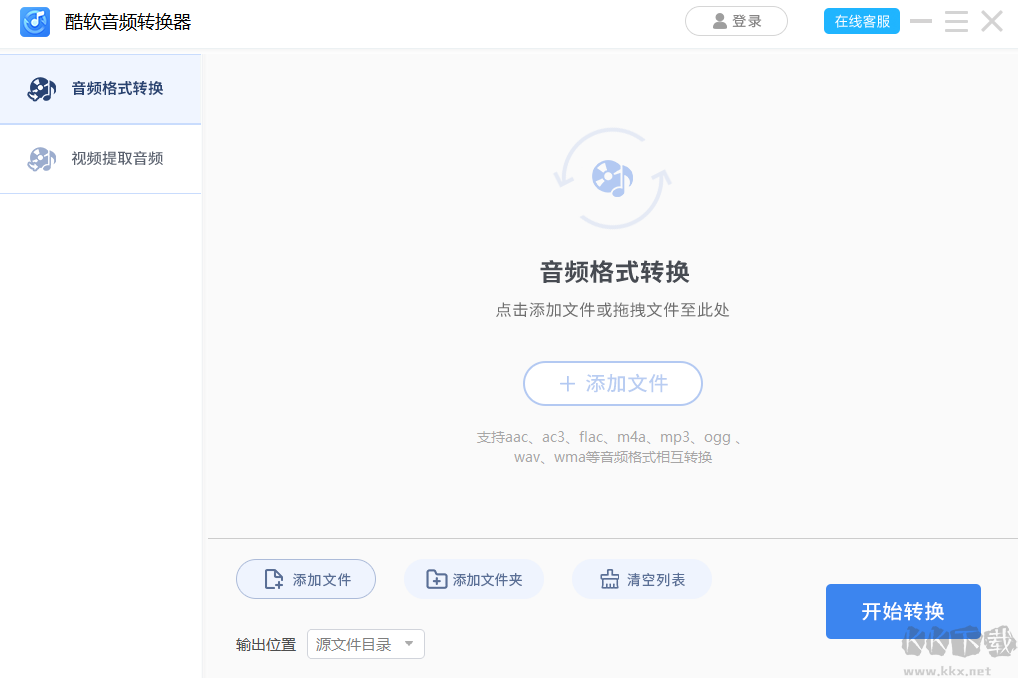The width and height of the screenshot is (1018, 678).
Task: Select the 视频提取音频 sidebar icon
Action: pos(41,158)
